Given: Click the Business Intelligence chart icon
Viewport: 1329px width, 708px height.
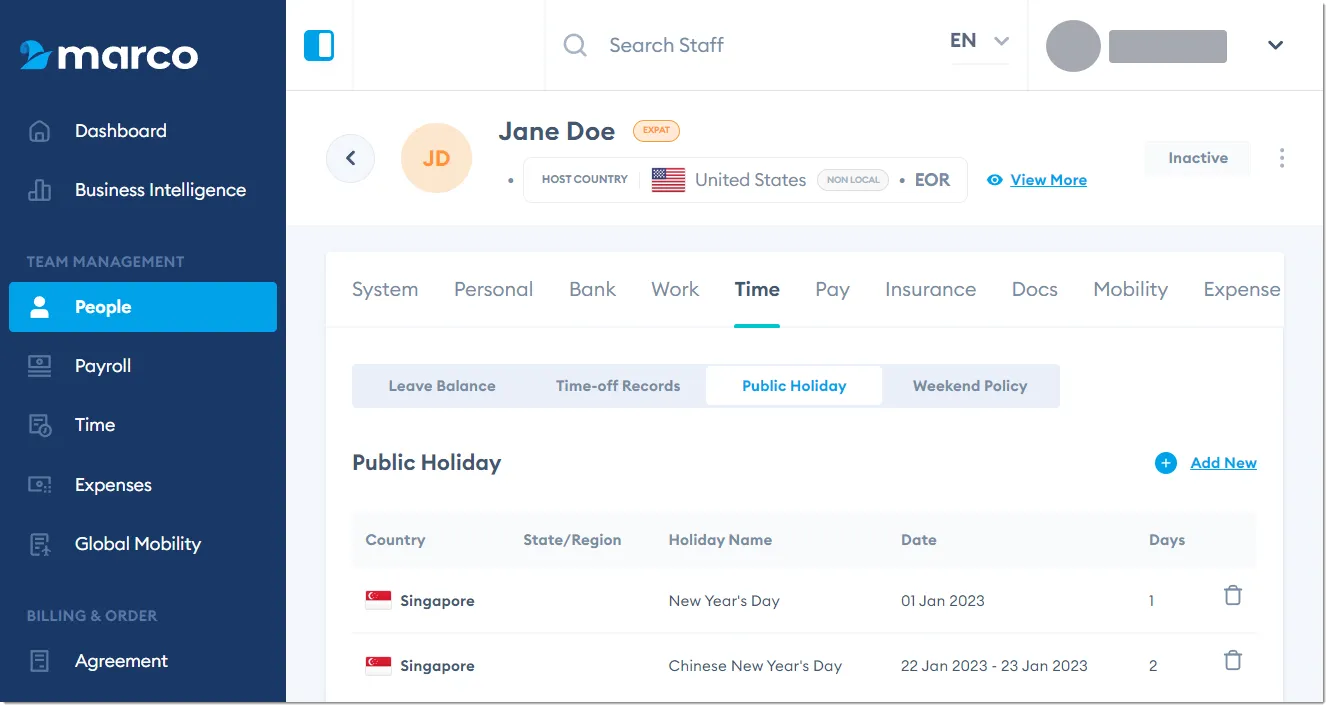Looking at the screenshot, I should tap(40, 190).
